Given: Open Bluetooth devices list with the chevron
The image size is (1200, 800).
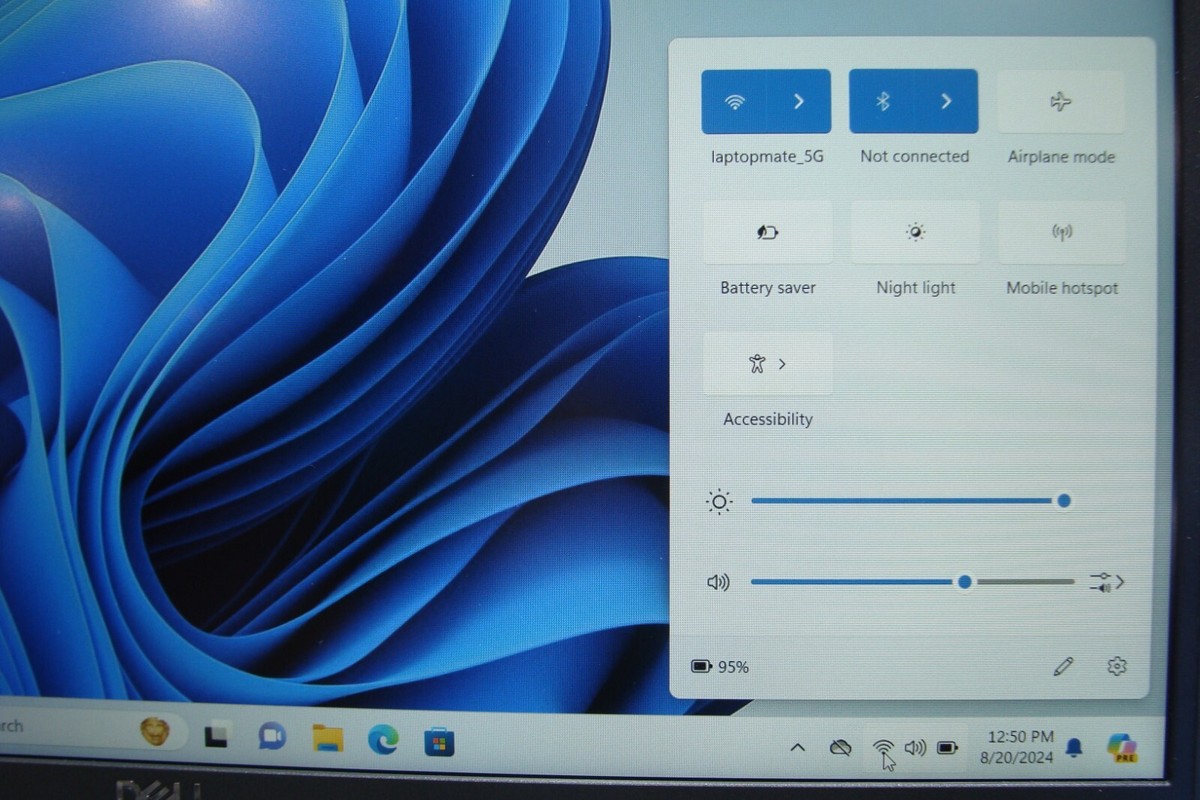Looking at the screenshot, I should click(x=946, y=101).
